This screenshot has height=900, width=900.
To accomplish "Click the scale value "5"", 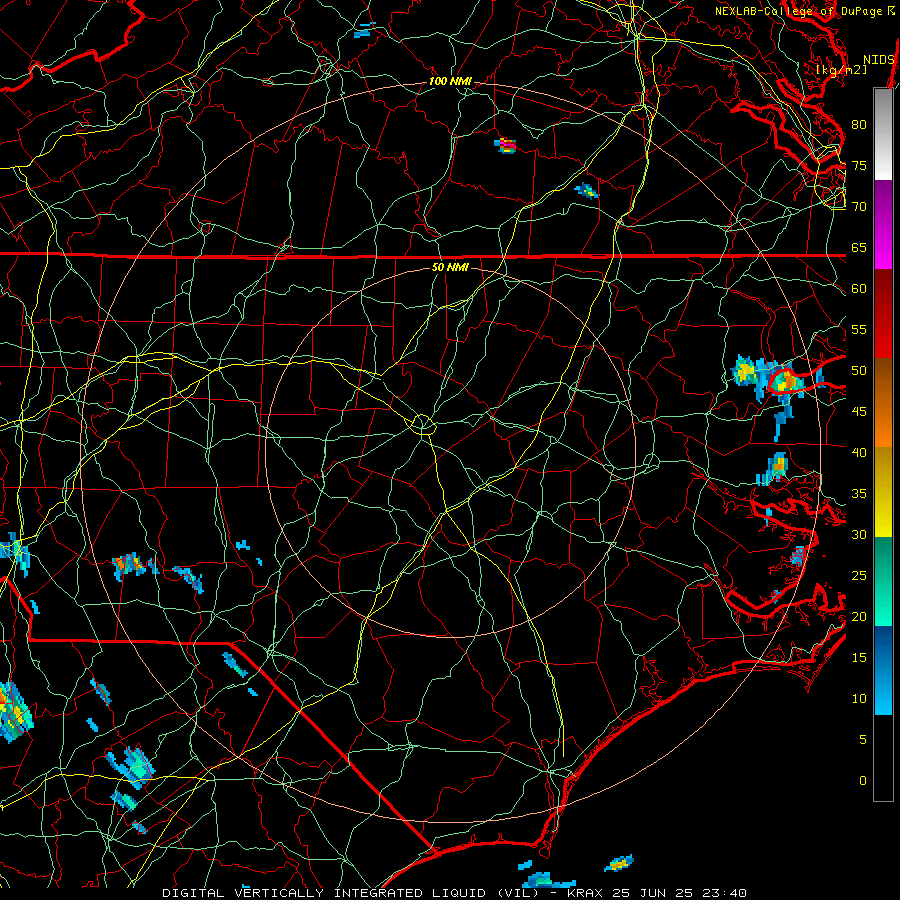I will (863, 740).
